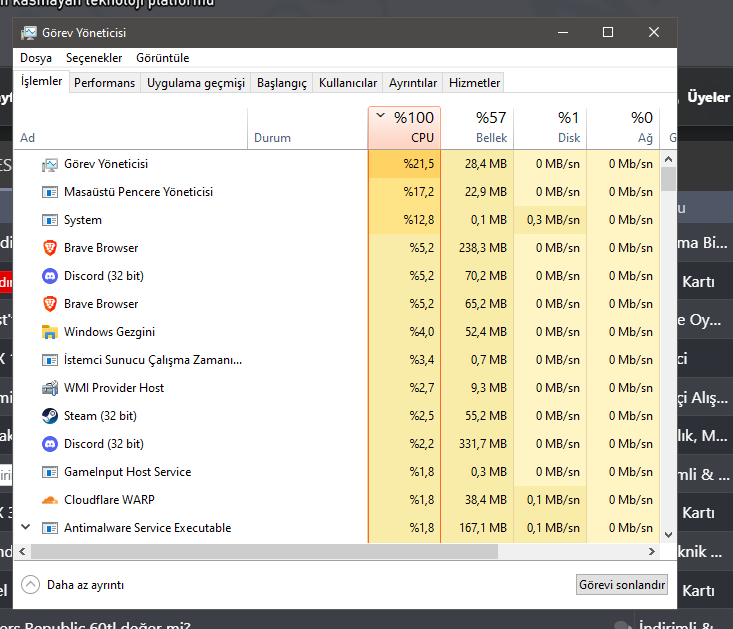Switch to the Kullanıcılar tab
Viewport: 733px width, 629px height.
click(348, 83)
